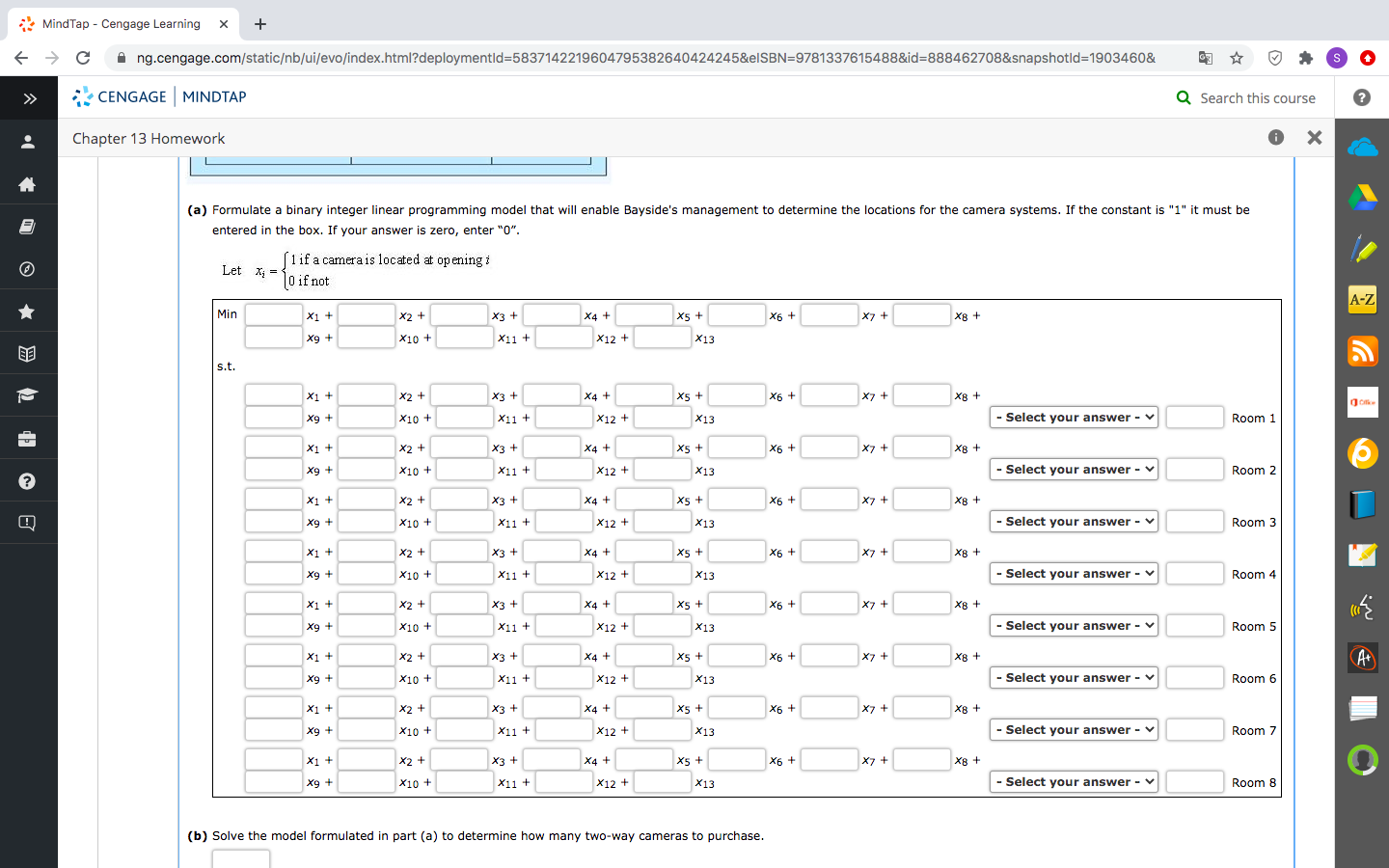Close the MindTap browser tab

tap(224, 24)
